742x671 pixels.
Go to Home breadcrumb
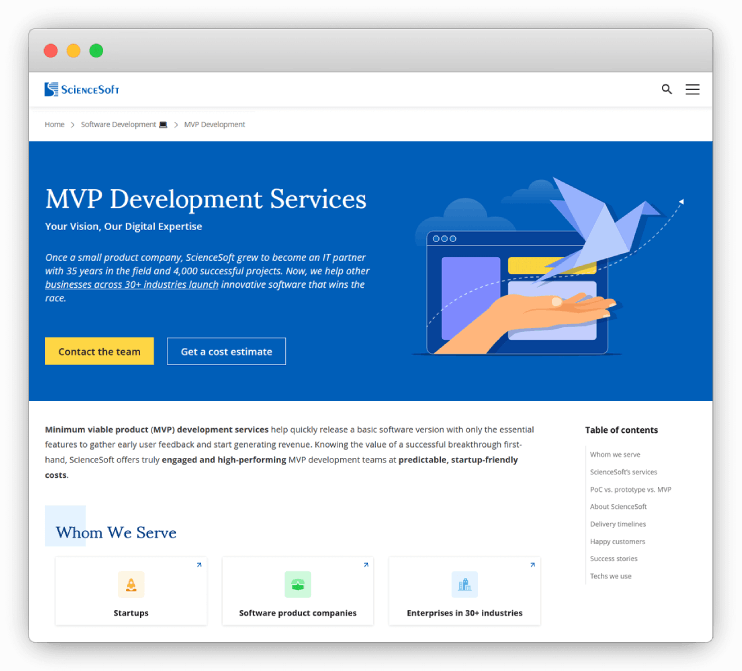pyautogui.click(x=54, y=124)
